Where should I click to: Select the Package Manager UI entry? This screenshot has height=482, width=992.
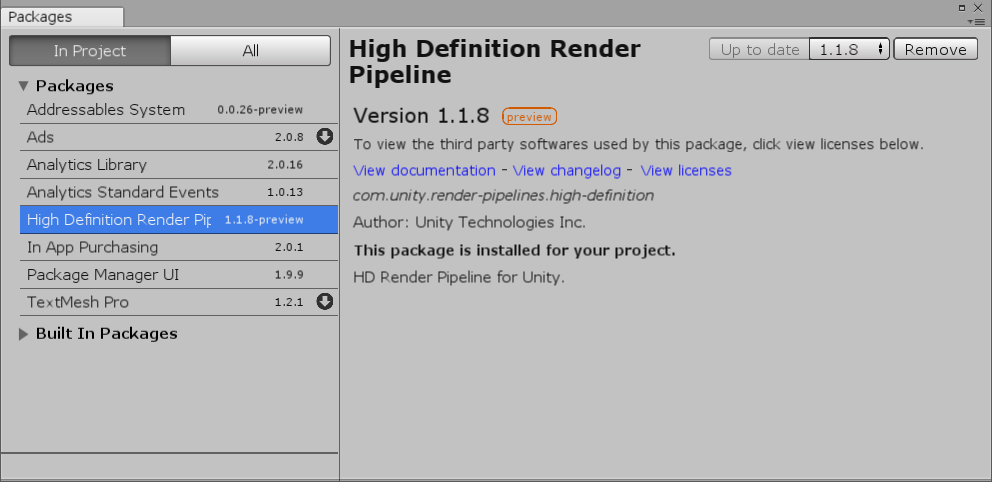tap(103, 275)
